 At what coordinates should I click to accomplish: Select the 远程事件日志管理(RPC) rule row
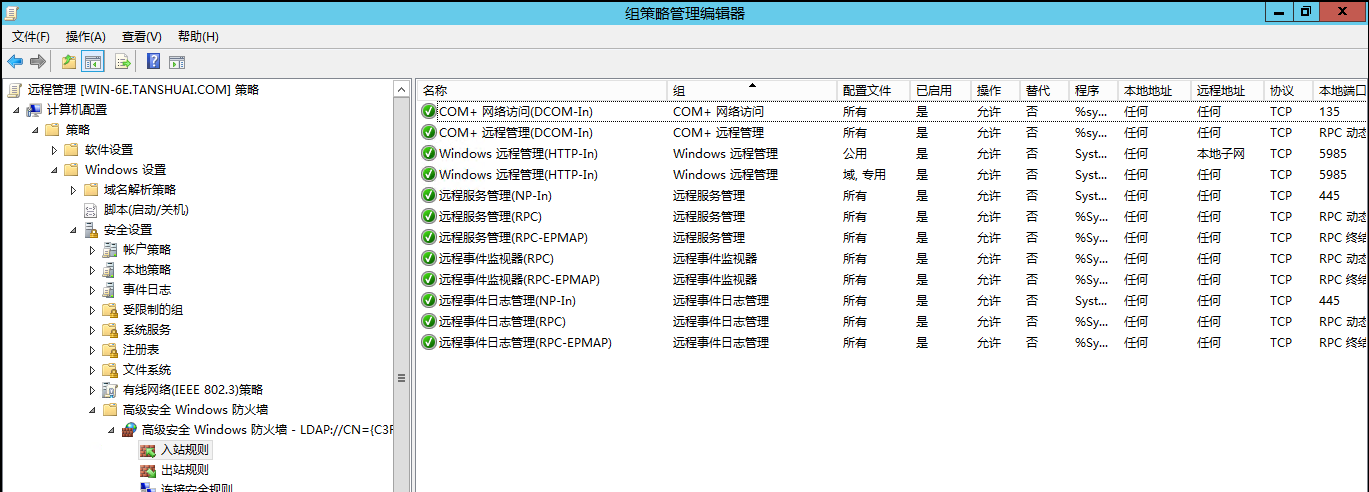coord(892,322)
